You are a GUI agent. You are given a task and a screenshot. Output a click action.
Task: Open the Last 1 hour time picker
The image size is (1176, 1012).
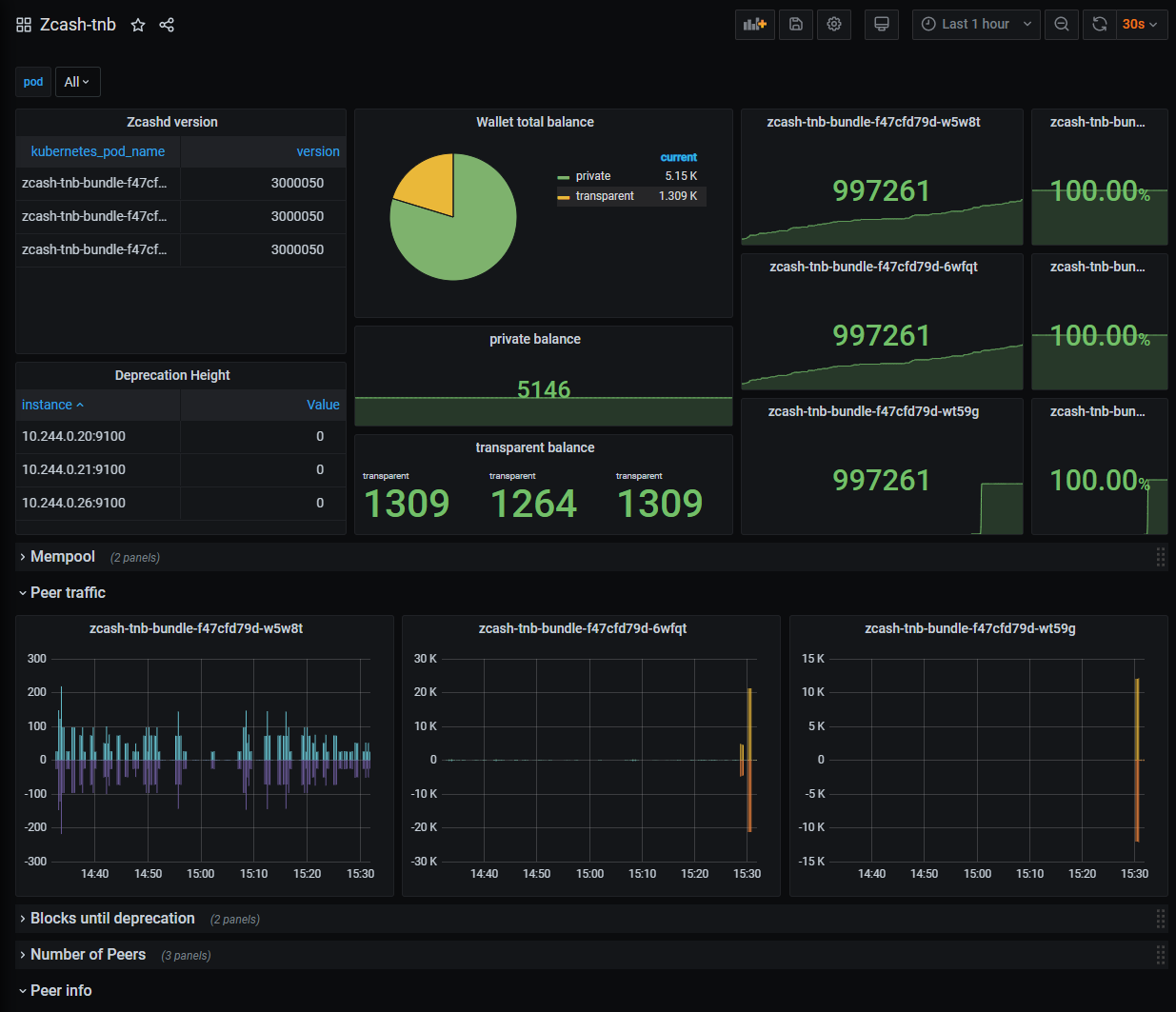pyautogui.click(x=976, y=25)
